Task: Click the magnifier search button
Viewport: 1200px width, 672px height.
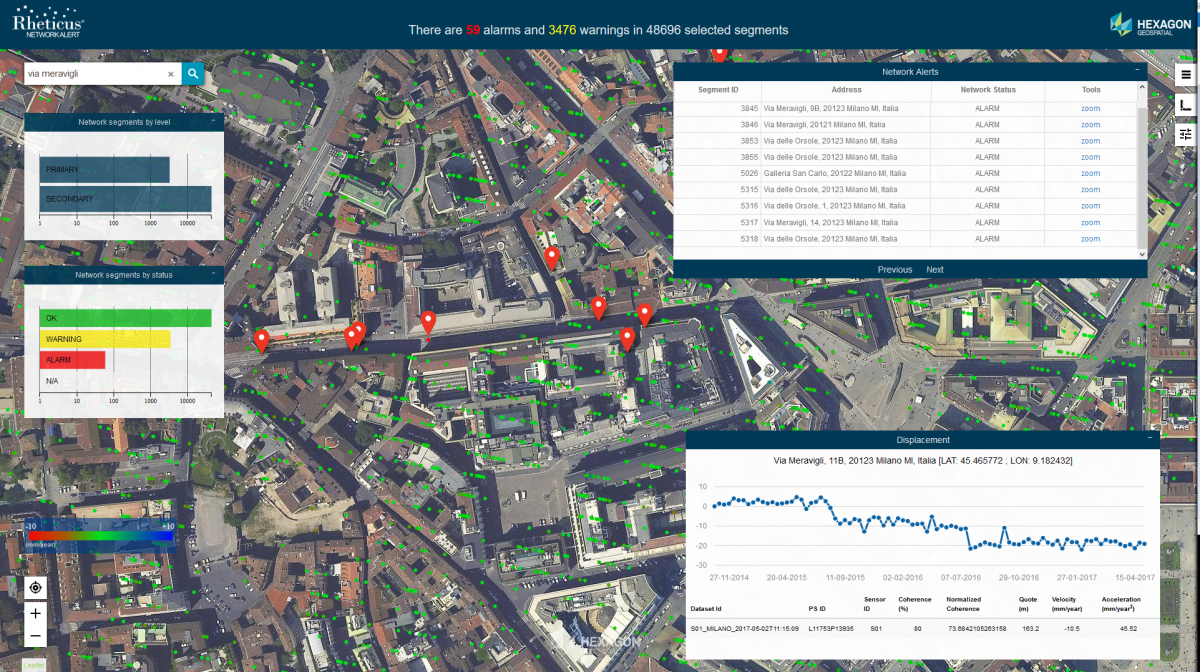Action: pos(193,73)
